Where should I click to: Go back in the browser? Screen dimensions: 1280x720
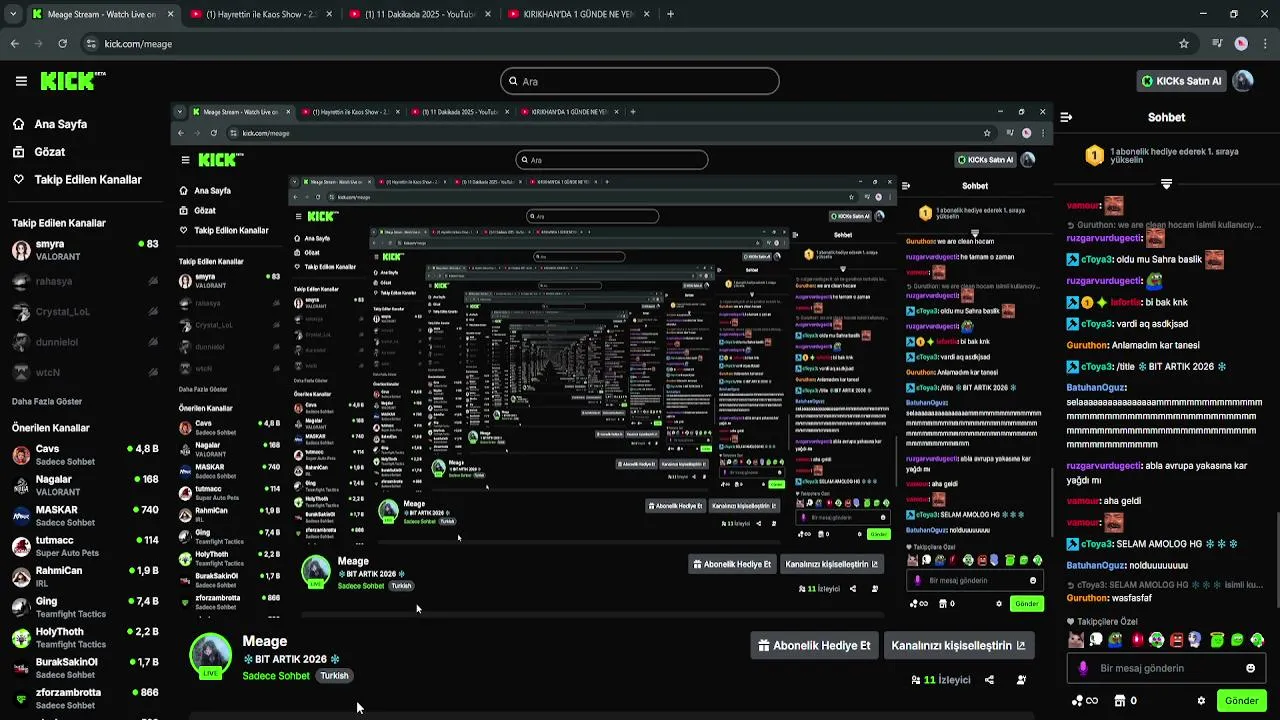(x=15, y=44)
